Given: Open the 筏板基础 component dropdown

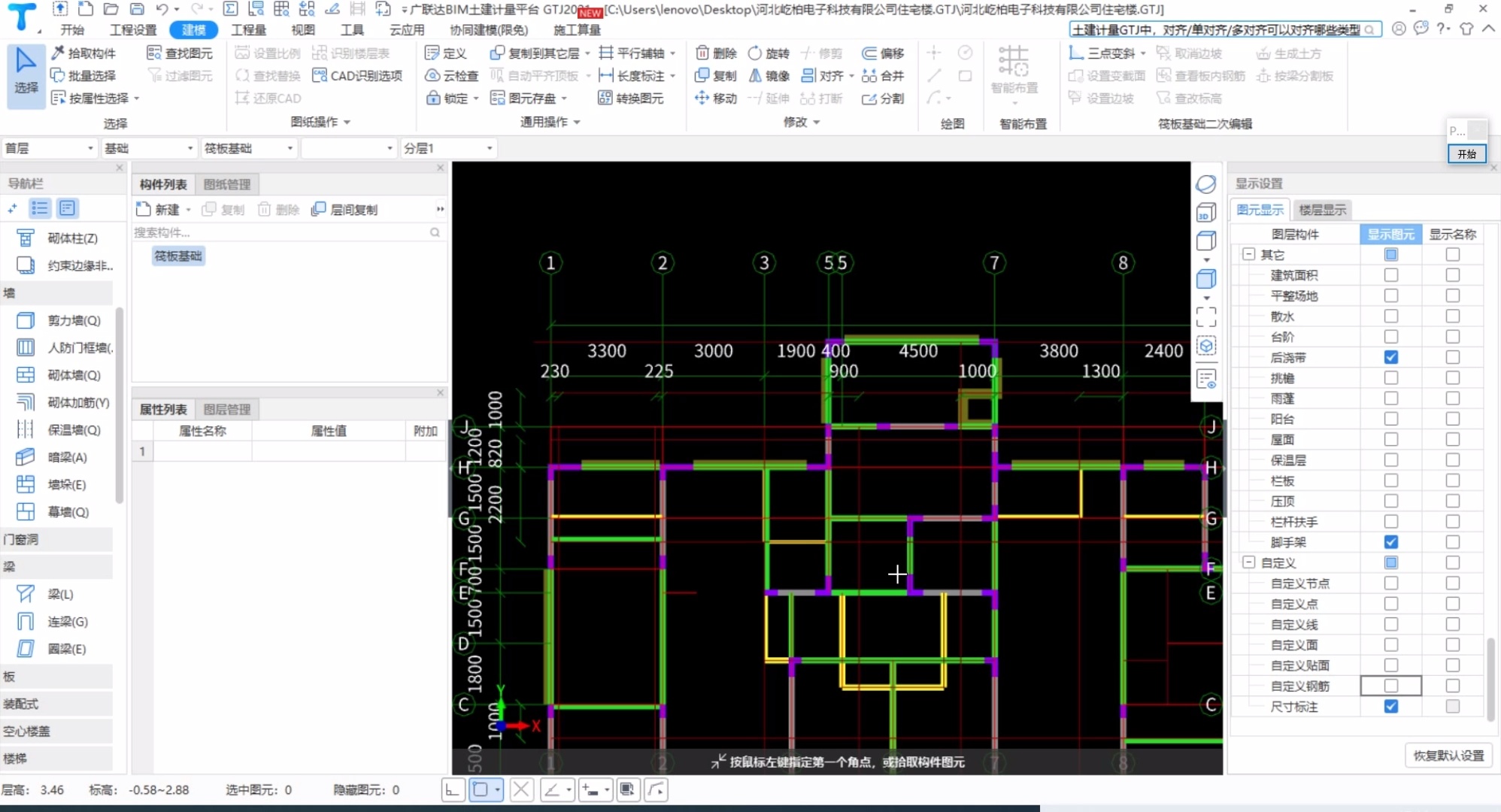Looking at the screenshot, I should 249,148.
